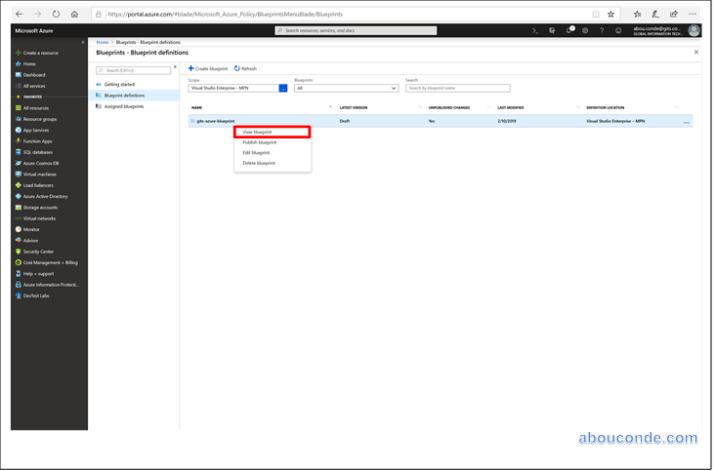Expand the Blueprints filter dropdown
714x471 pixels.
pos(345,88)
